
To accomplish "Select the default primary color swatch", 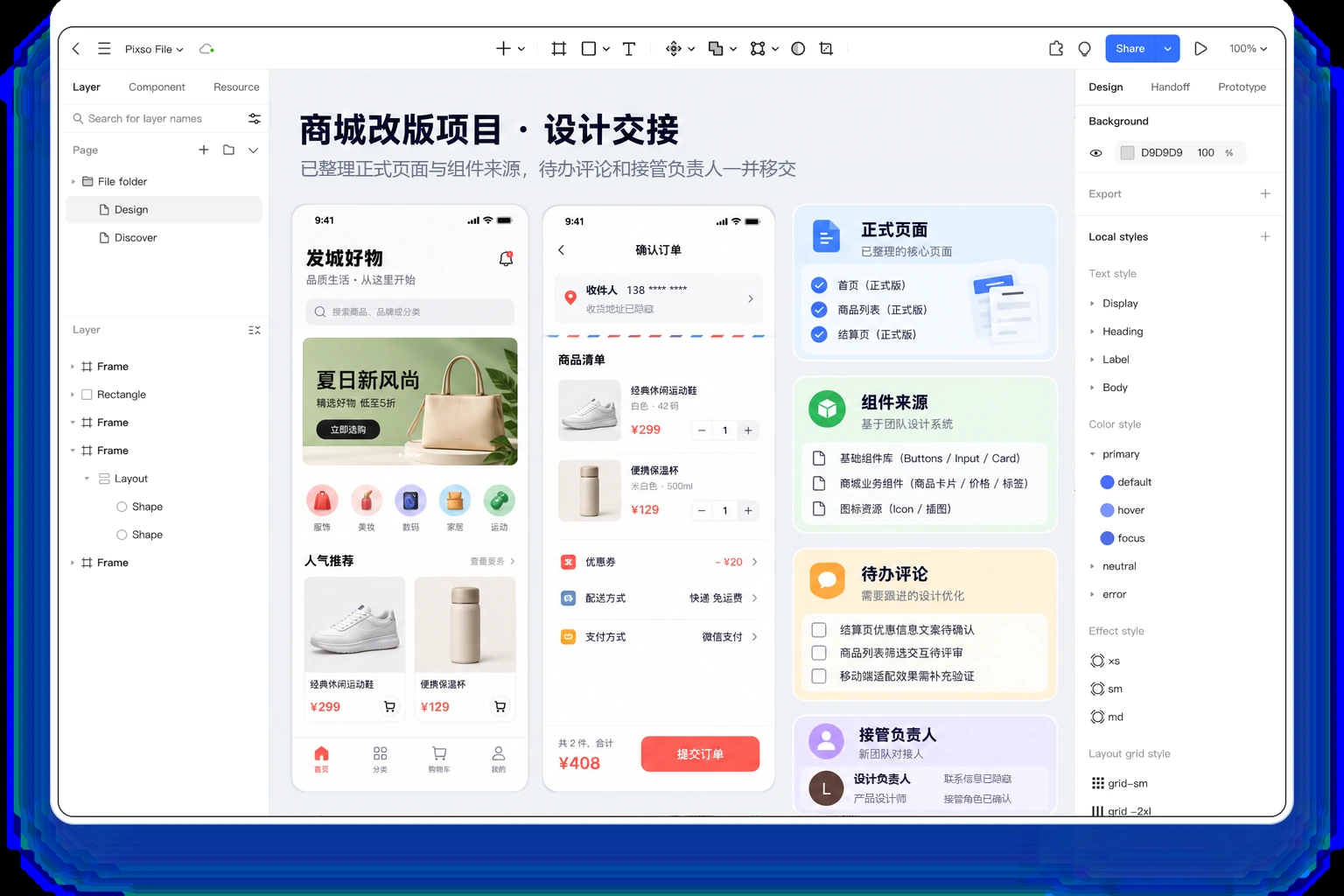I will pos(1107,482).
